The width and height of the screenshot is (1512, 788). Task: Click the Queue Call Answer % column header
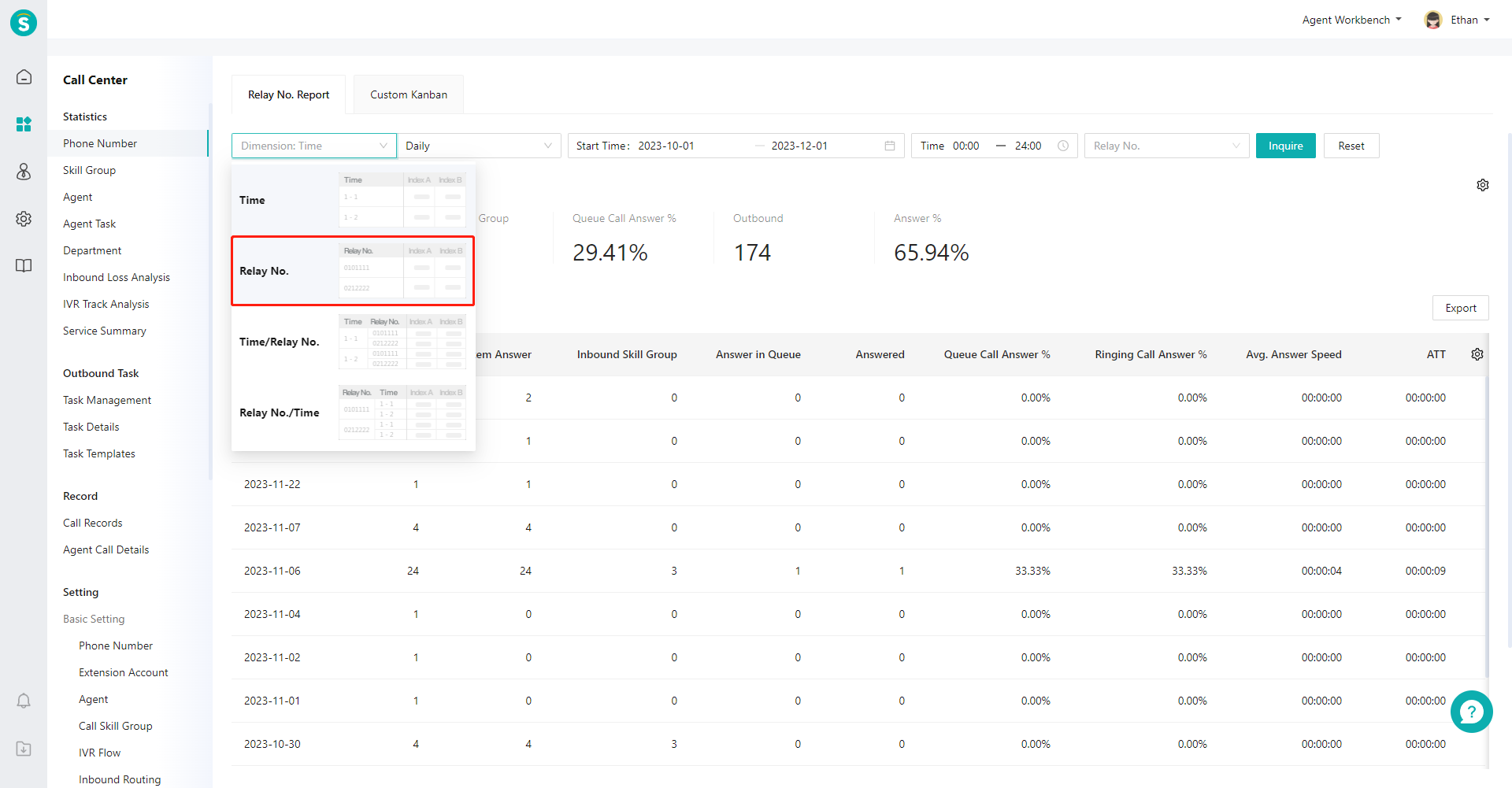(x=996, y=354)
